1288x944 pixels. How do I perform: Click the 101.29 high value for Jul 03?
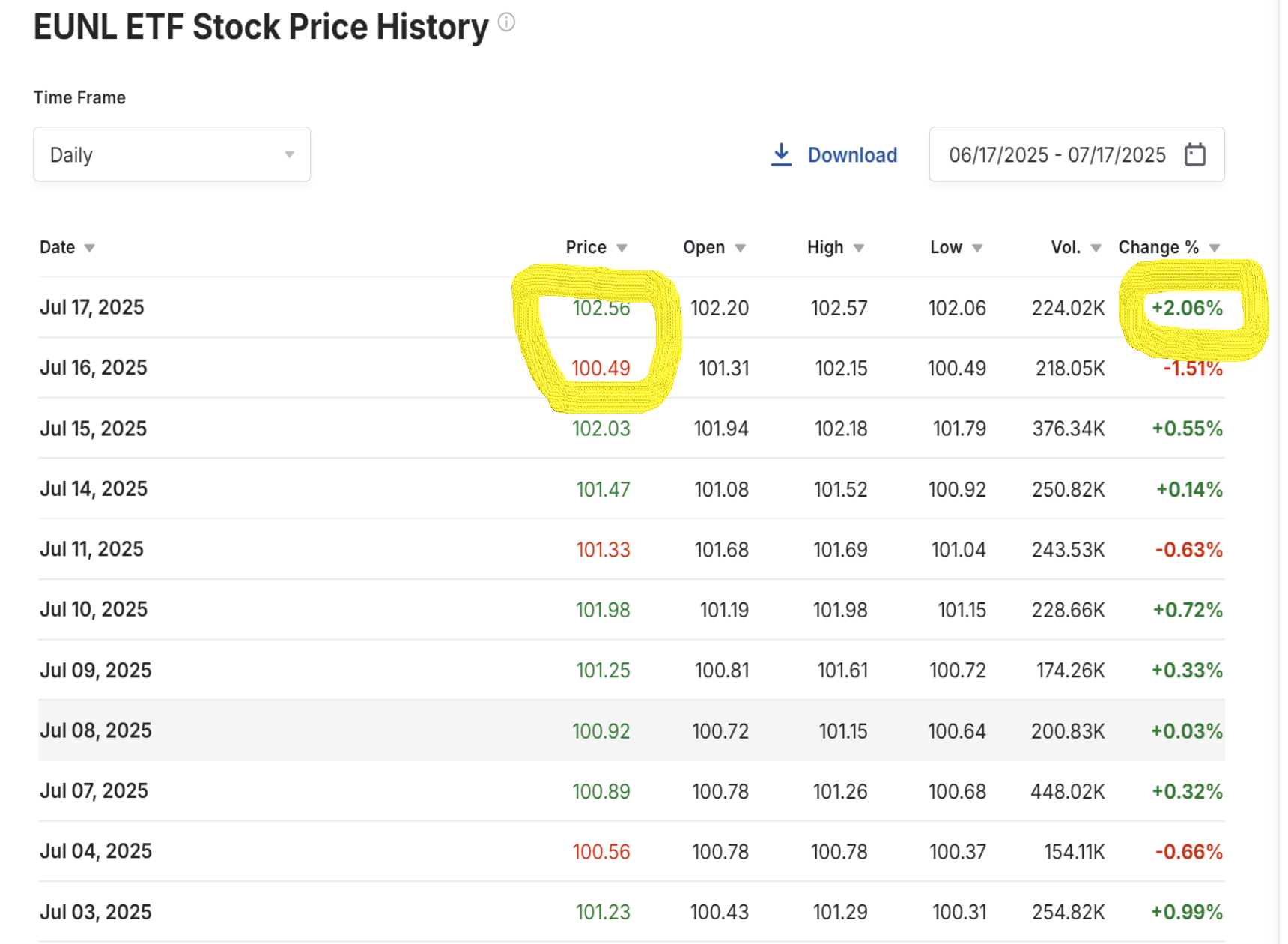[x=840, y=912]
